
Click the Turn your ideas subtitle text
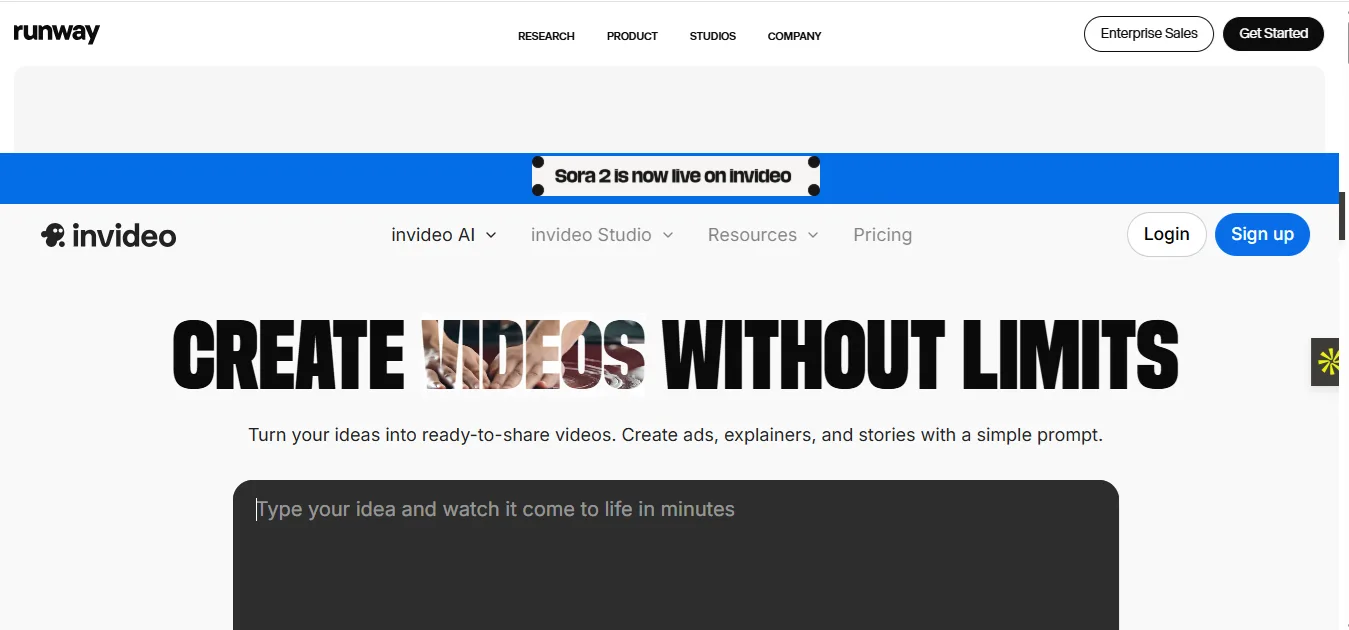point(675,436)
